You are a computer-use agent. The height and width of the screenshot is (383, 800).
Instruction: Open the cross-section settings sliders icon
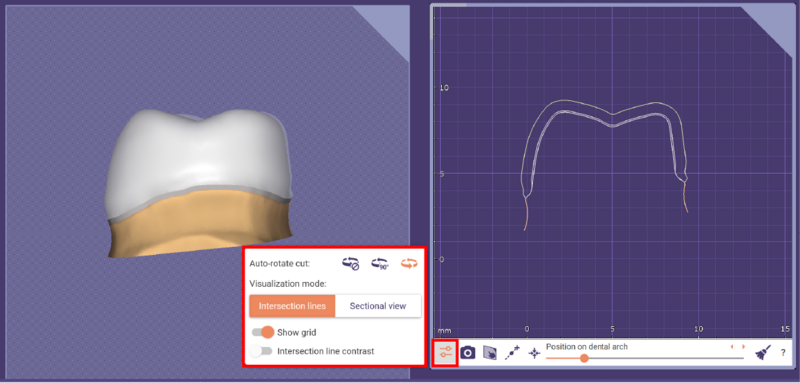446,352
